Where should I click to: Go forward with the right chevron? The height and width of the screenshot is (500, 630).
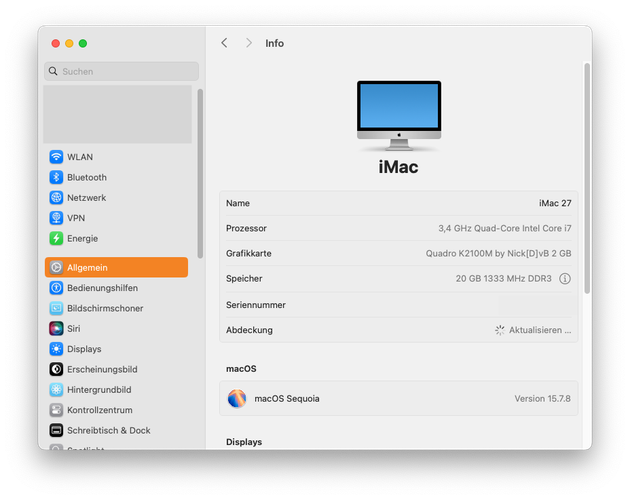[x=249, y=43]
